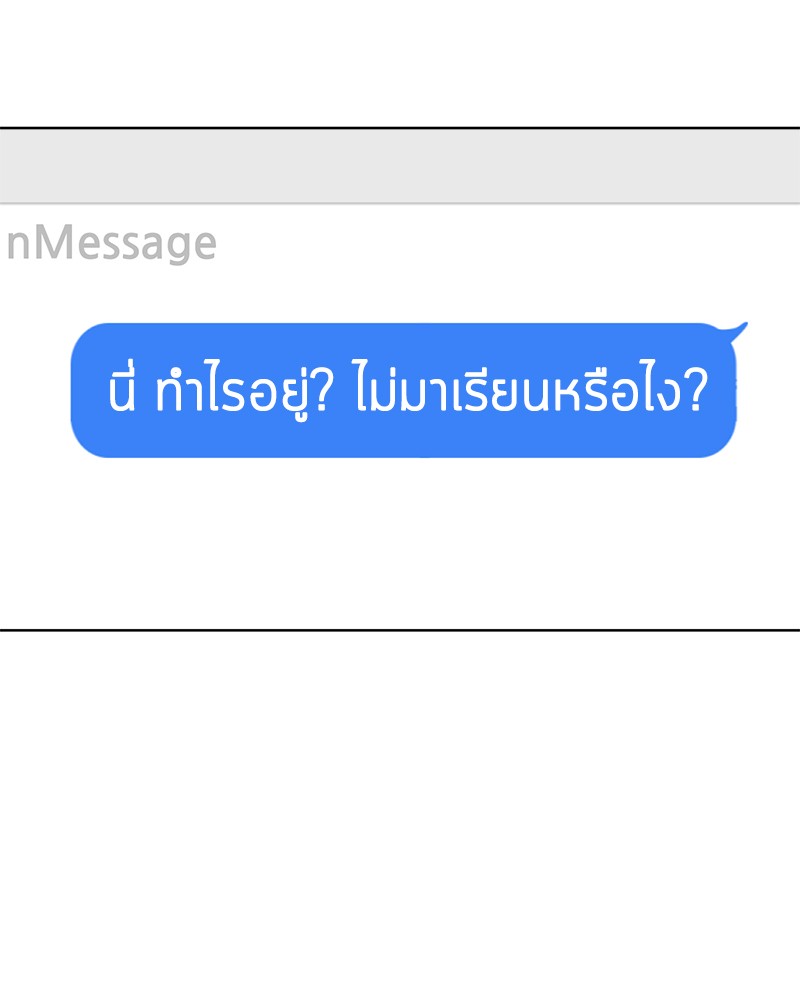The height and width of the screenshot is (1000, 800).
Task: Click the nMessage timestamp label
Action: point(112,243)
